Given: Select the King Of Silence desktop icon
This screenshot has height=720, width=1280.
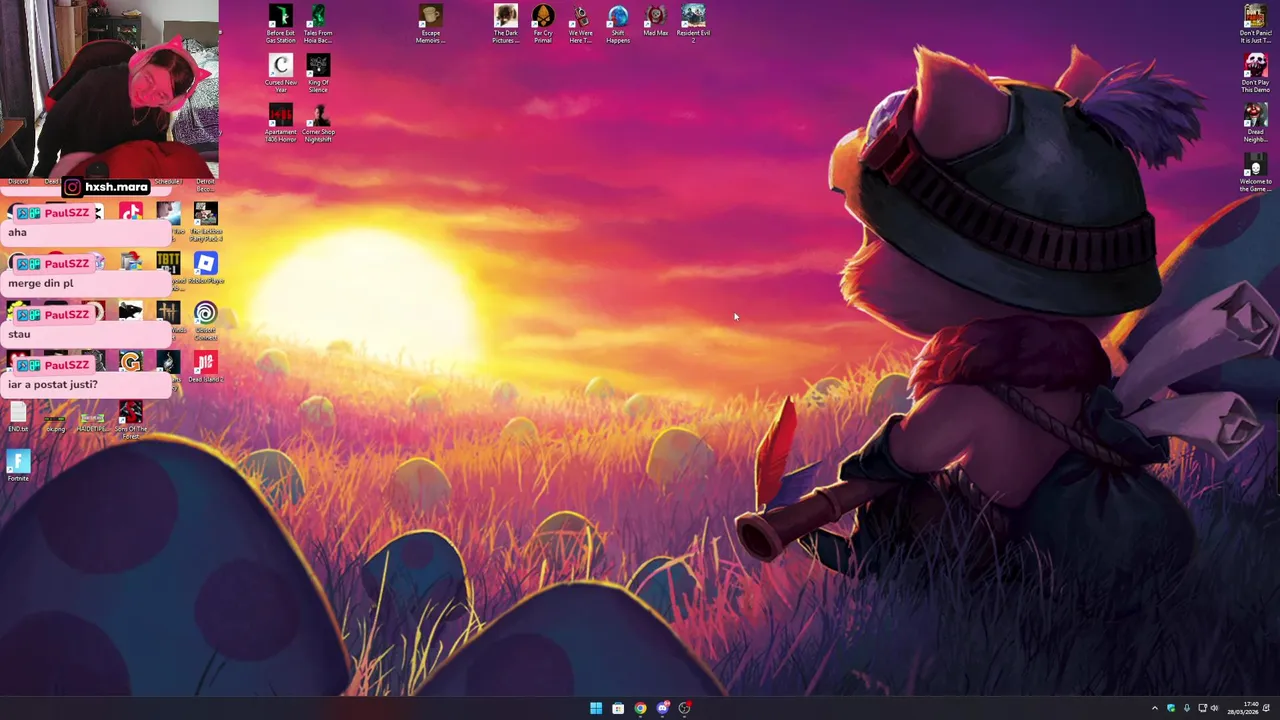Looking at the screenshot, I should 318,74.
